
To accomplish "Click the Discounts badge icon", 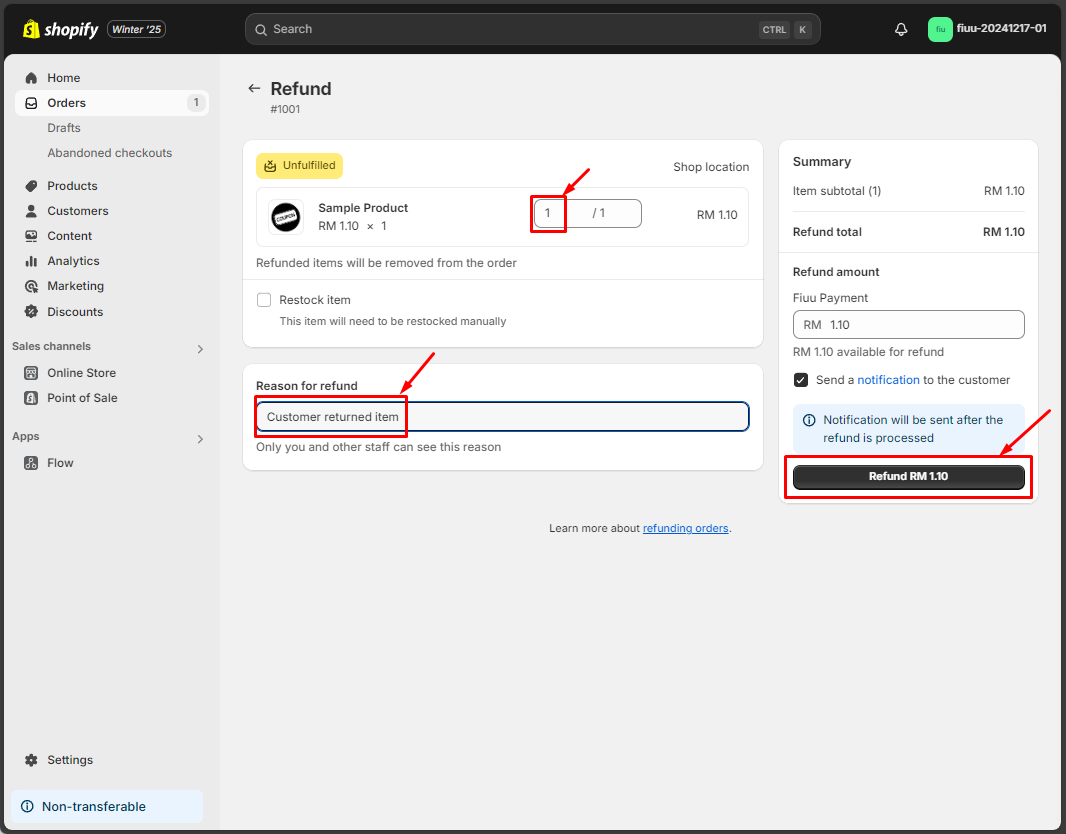I will click(x=31, y=312).
